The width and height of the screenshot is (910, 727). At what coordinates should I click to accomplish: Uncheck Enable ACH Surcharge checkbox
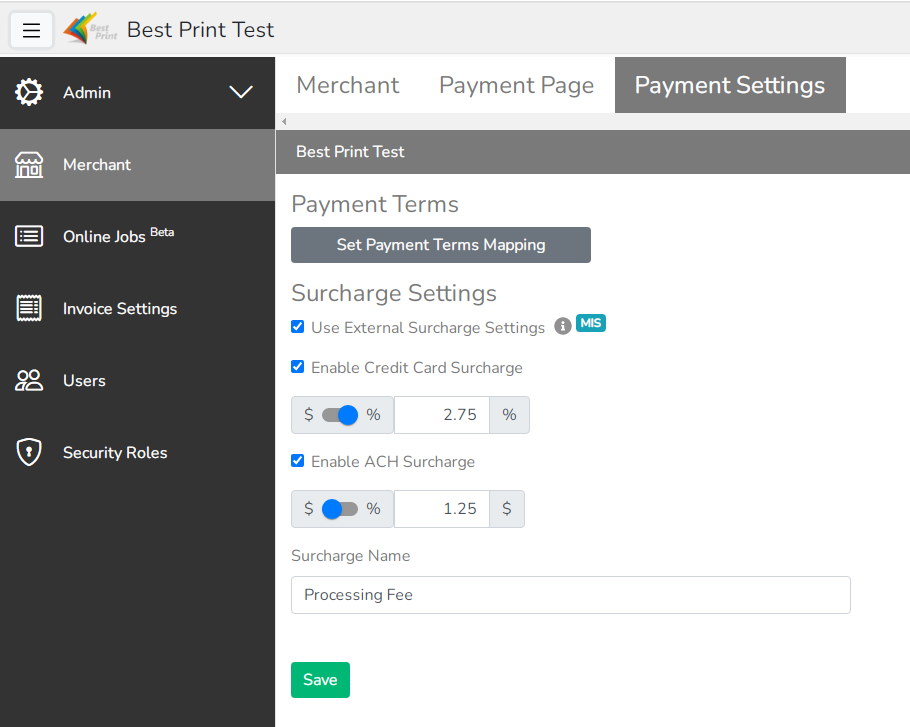click(298, 461)
